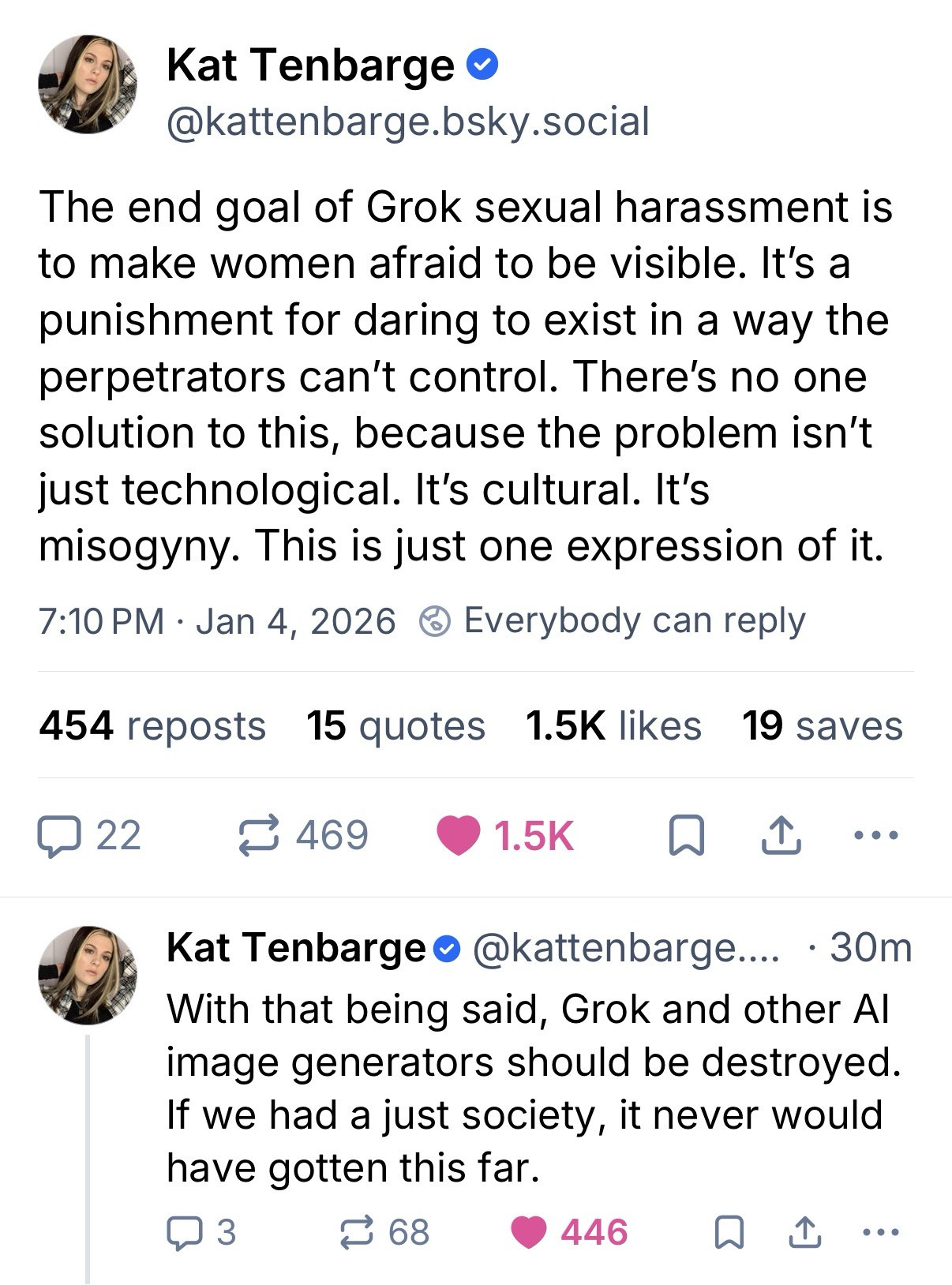Bookmark the main post
This screenshot has height=1285, width=952.
(685, 837)
